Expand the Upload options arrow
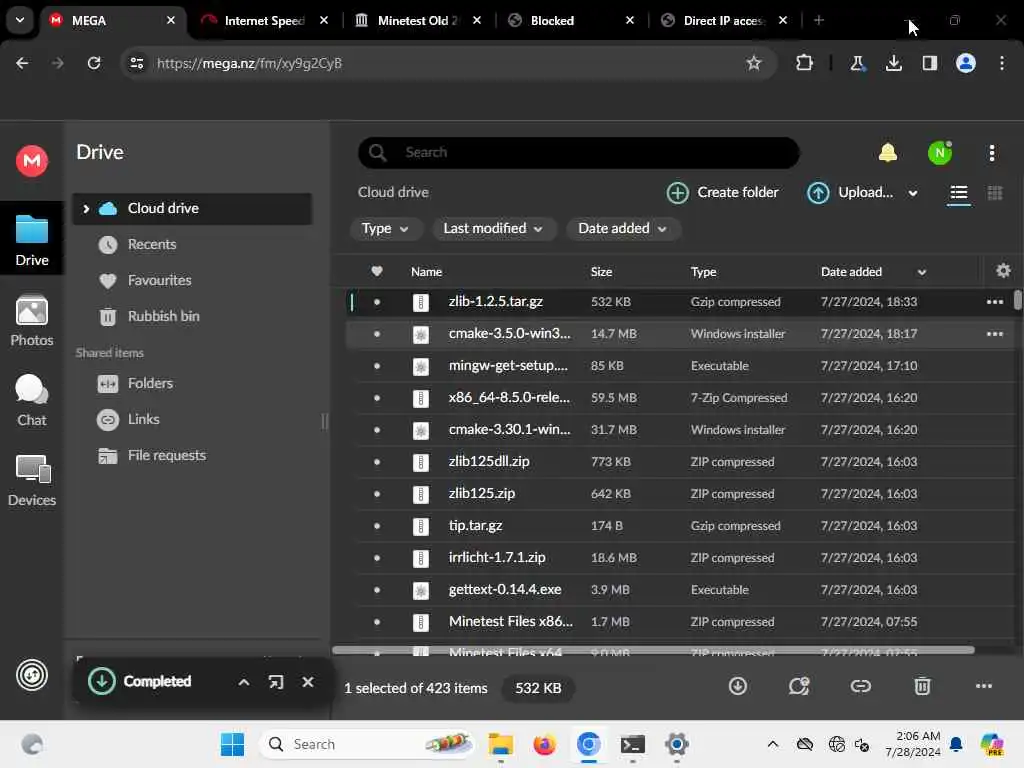This screenshot has height=768, width=1024. coord(913,193)
